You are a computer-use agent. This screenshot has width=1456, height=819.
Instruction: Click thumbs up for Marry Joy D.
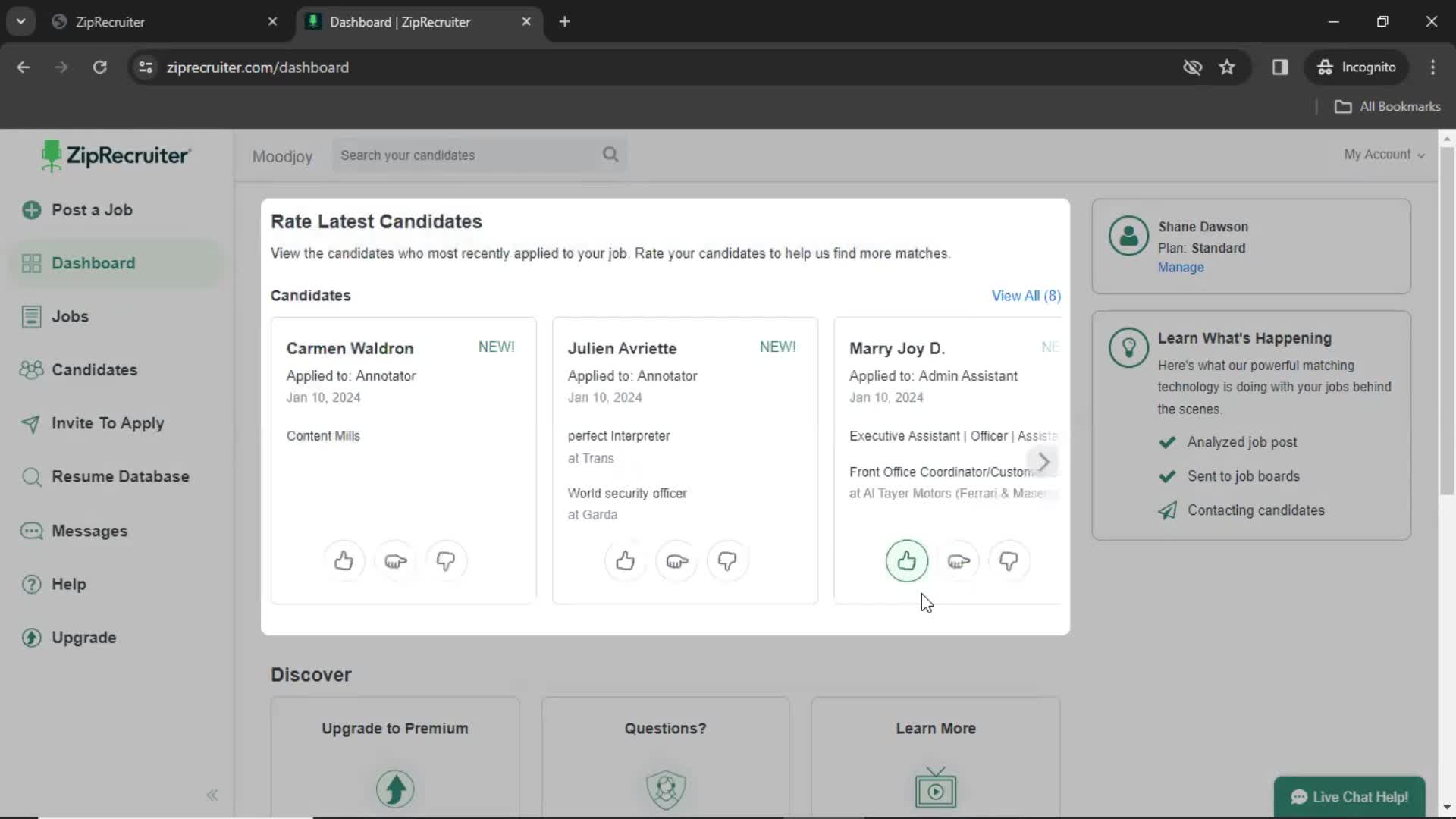point(907,561)
